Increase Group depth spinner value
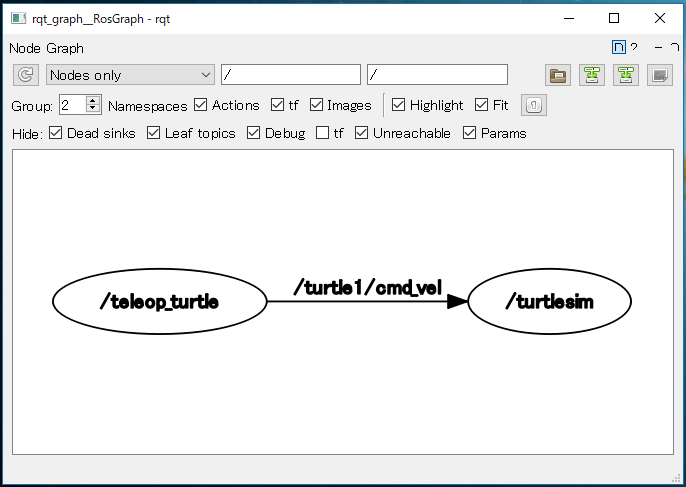 93,101
